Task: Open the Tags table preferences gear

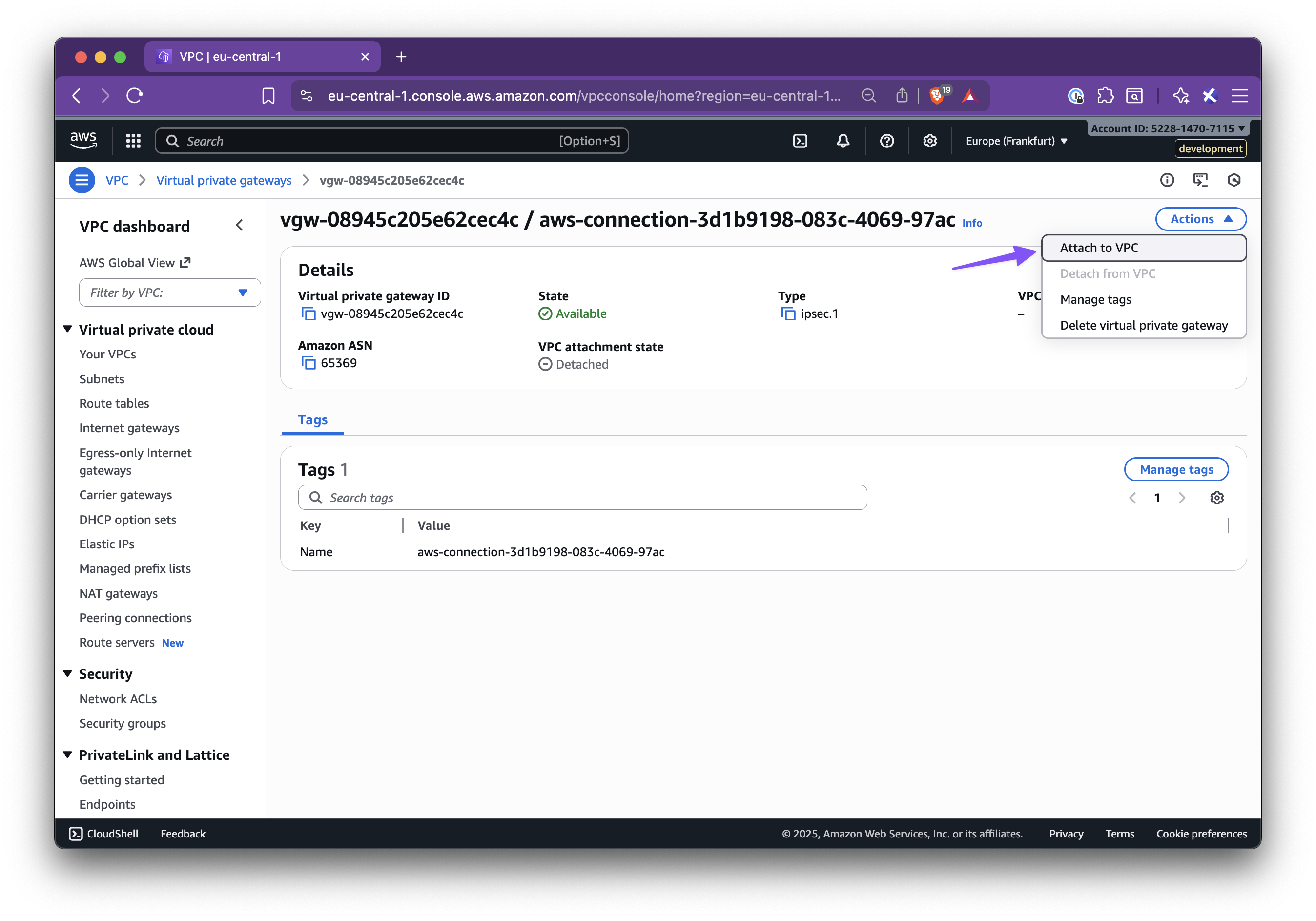Action: [1217, 497]
